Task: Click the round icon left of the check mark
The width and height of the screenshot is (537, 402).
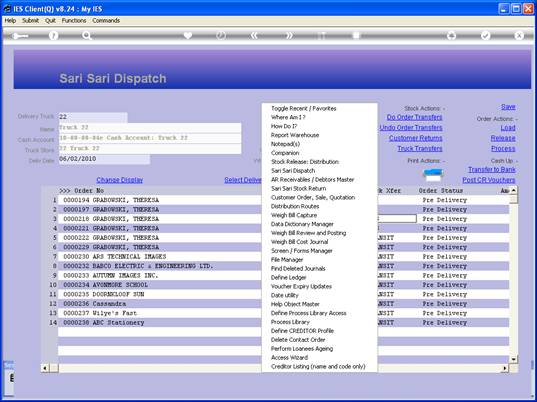Action: click(x=452, y=36)
